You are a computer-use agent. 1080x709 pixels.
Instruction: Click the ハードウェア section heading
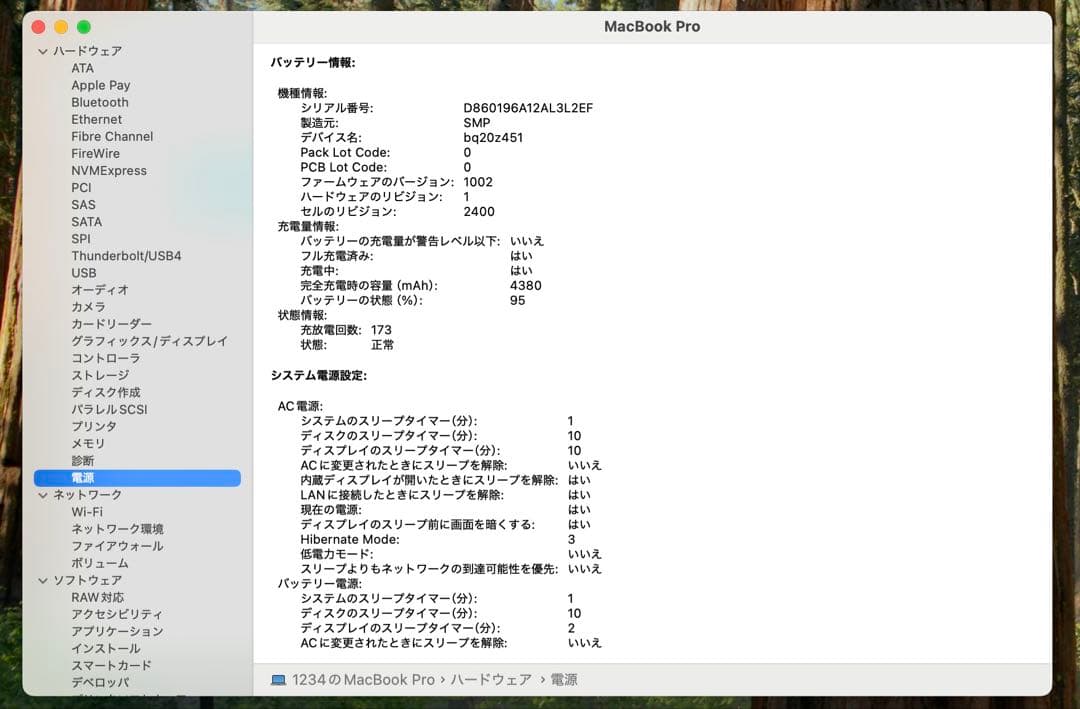coord(88,52)
